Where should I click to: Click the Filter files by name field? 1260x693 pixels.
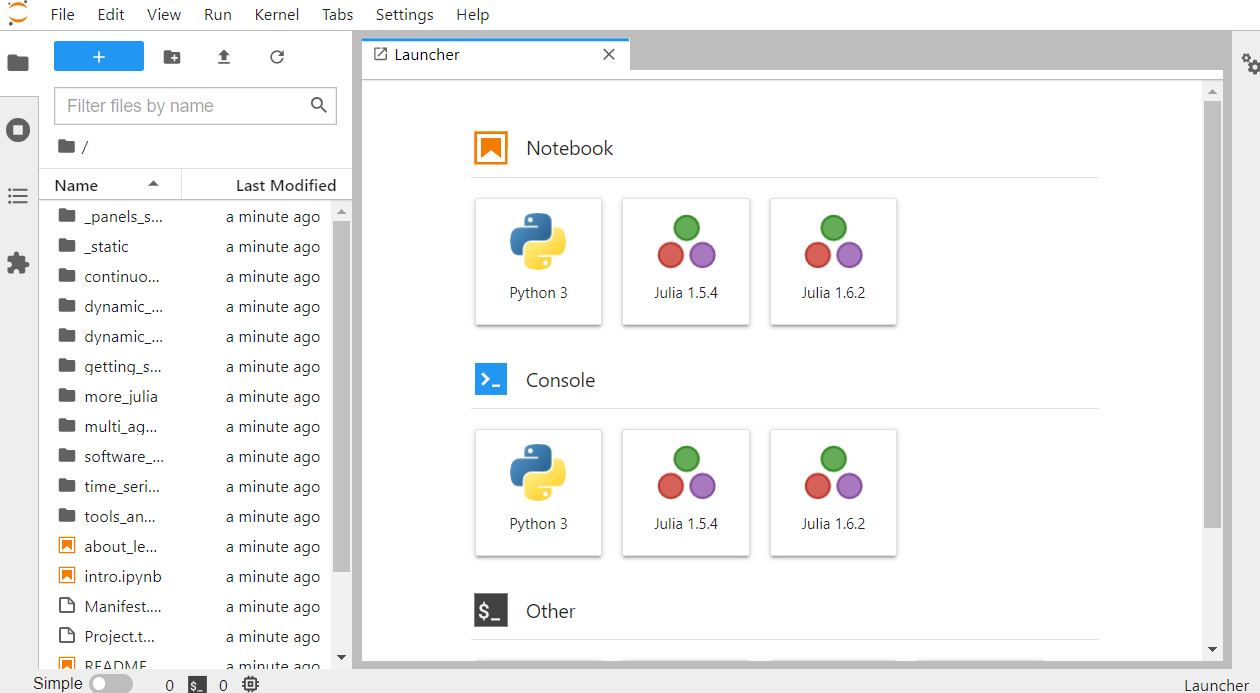[185, 106]
